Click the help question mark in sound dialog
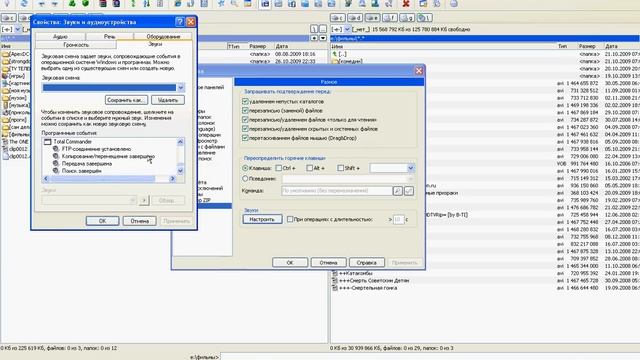The width and height of the screenshot is (640, 360). click(x=180, y=22)
